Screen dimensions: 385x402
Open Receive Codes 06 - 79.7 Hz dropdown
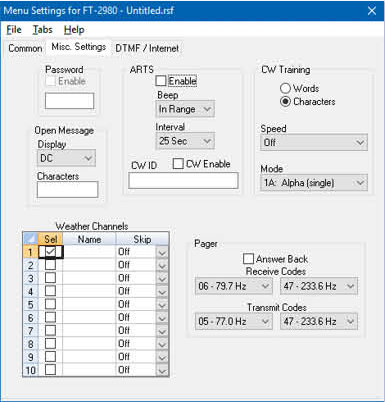click(x=234, y=286)
